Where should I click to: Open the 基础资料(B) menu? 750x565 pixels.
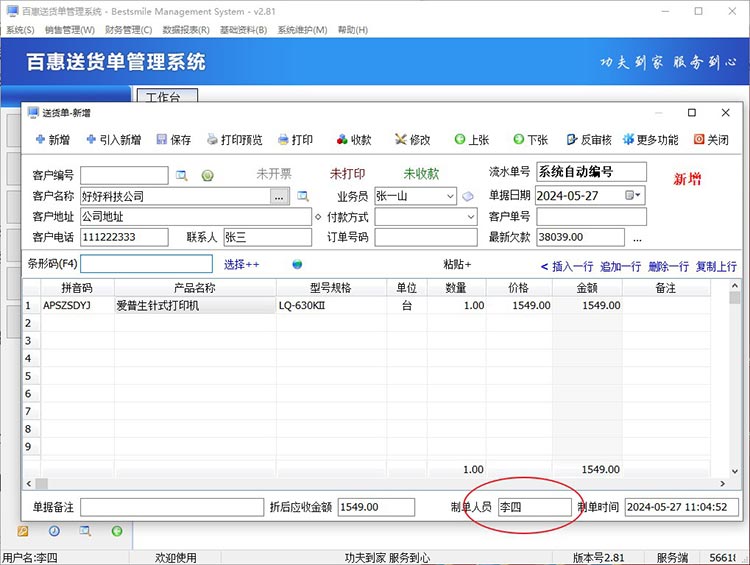(x=243, y=30)
